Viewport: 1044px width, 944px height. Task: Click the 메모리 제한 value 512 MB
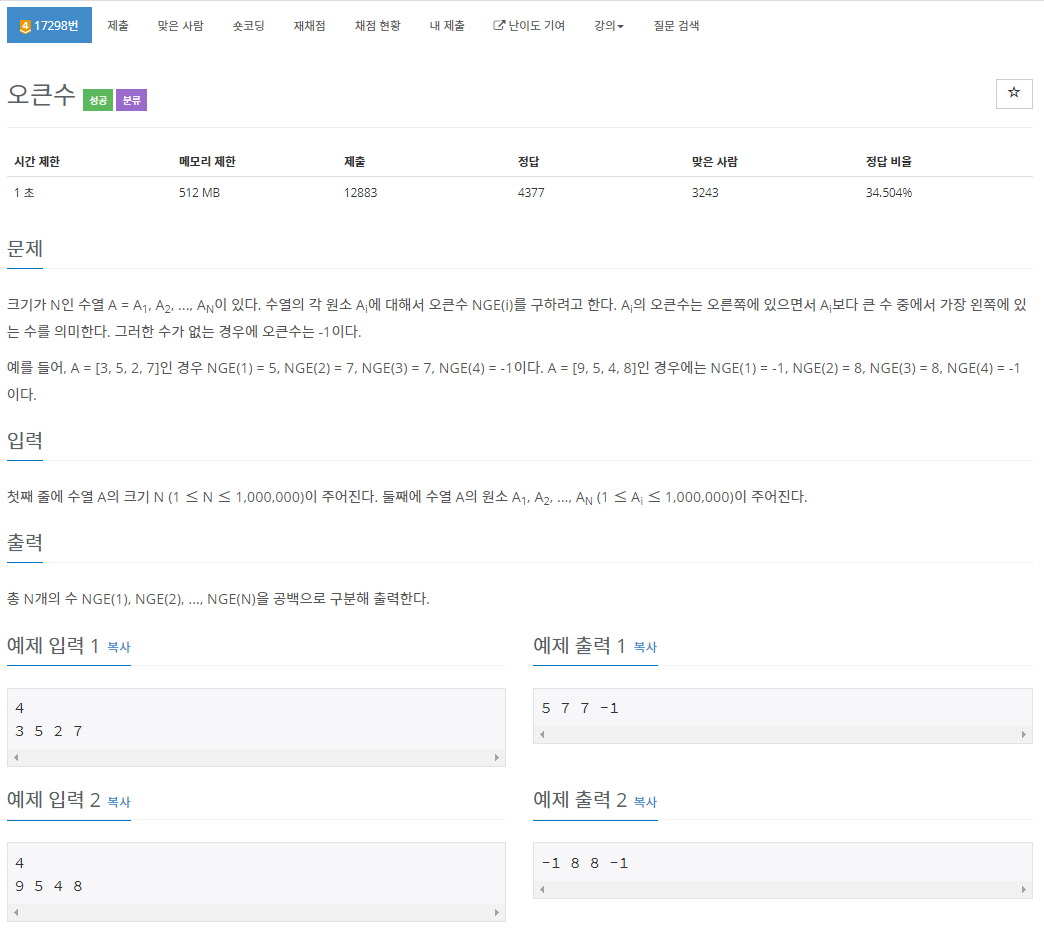[199, 193]
